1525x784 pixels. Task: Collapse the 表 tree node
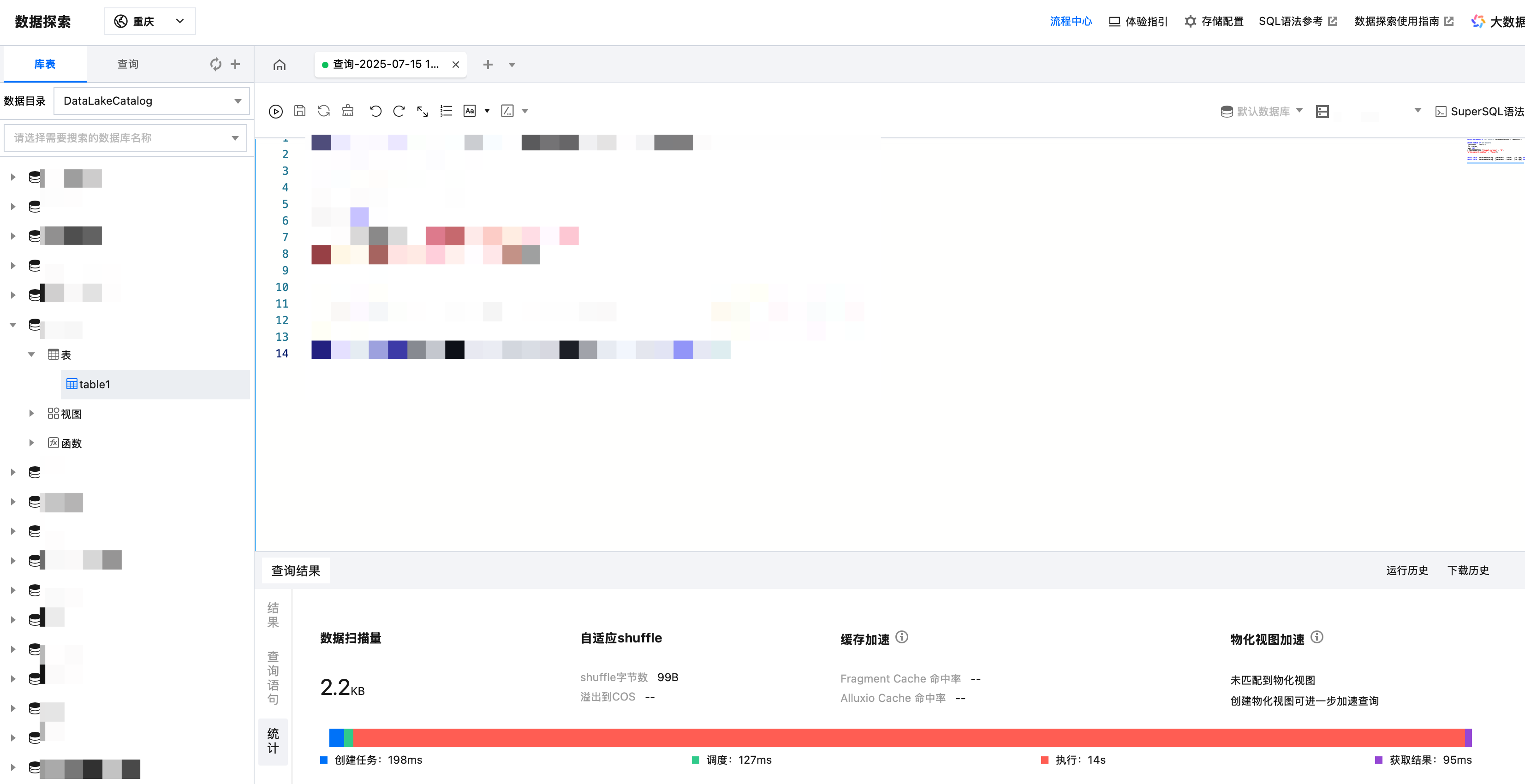(x=32, y=355)
